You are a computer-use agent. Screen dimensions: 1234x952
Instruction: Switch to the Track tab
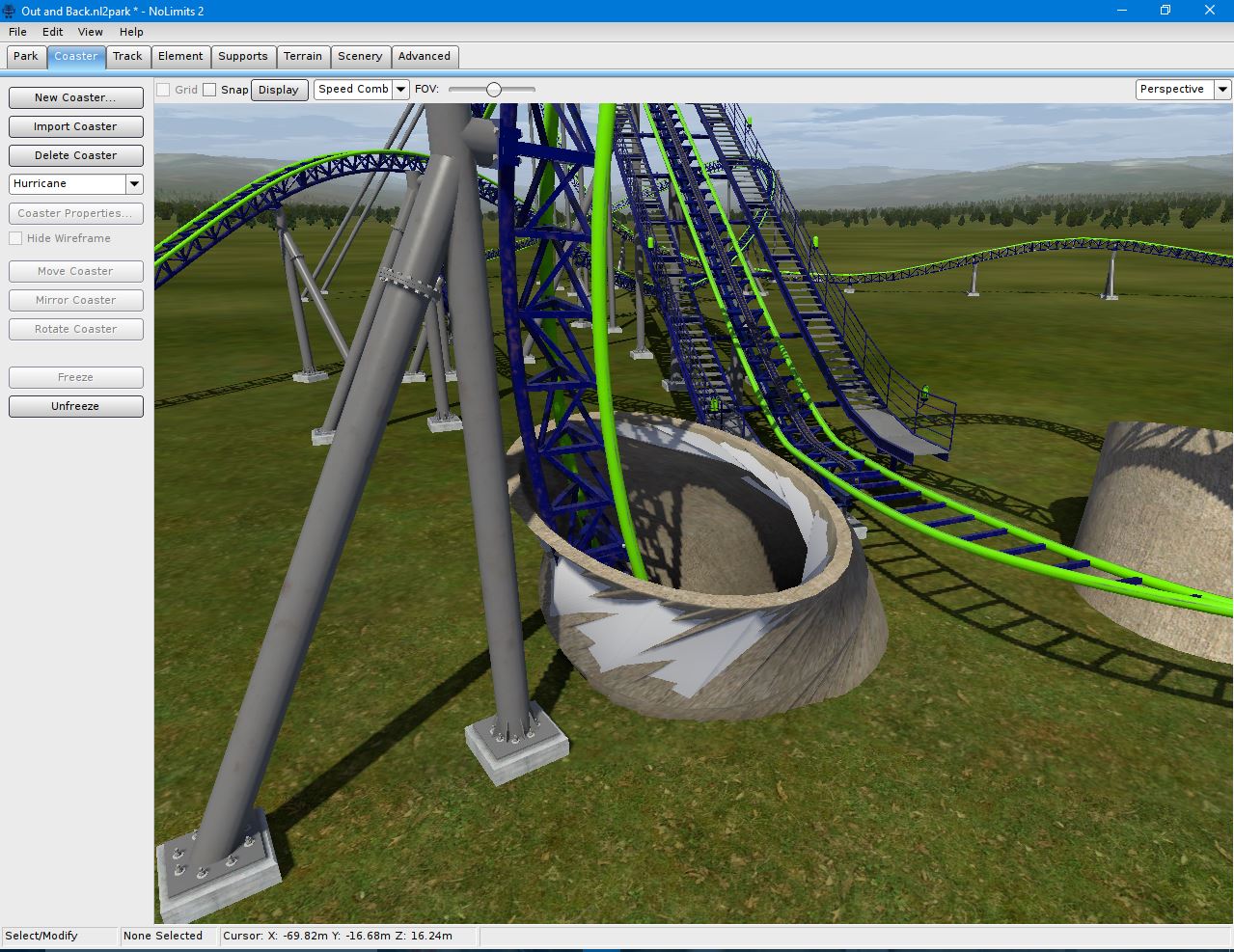(127, 56)
